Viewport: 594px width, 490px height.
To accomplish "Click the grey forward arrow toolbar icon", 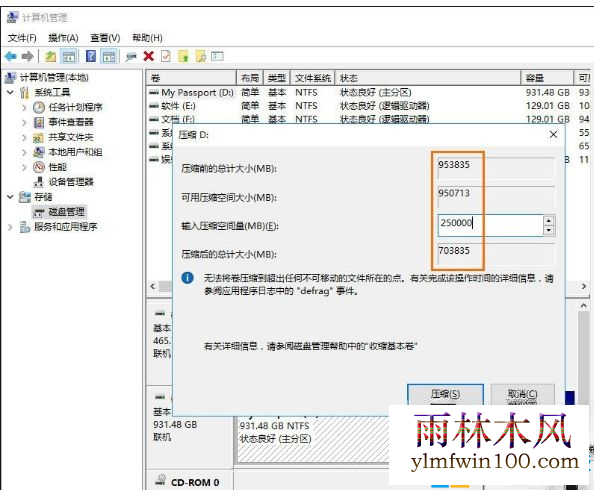I will point(28,57).
